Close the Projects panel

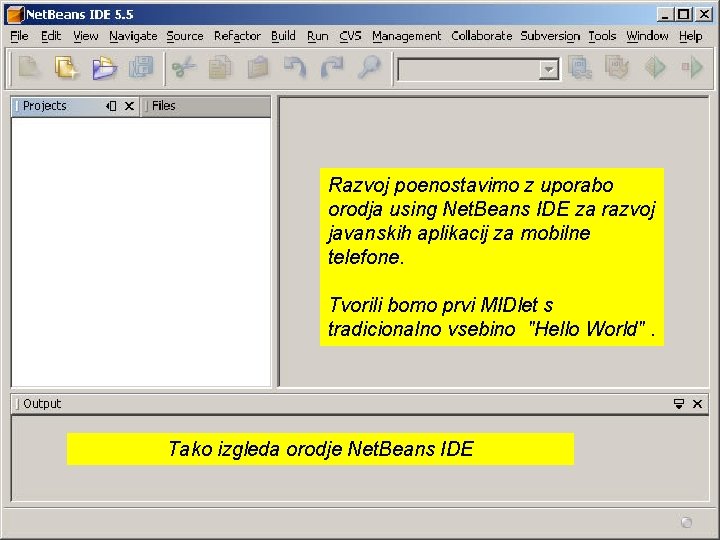(129, 106)
